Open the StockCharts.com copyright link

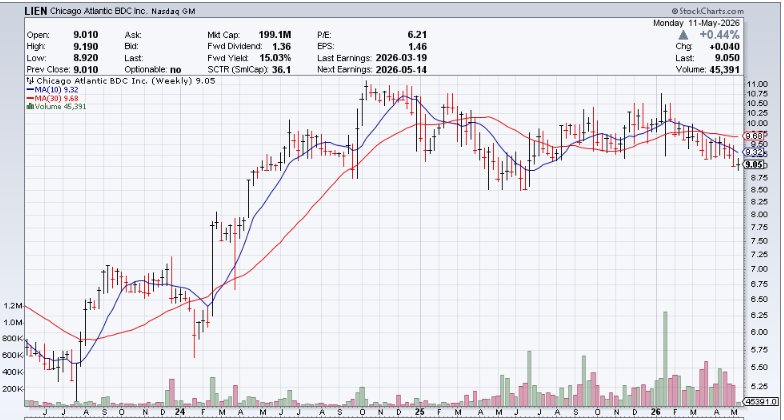(708, 11)
